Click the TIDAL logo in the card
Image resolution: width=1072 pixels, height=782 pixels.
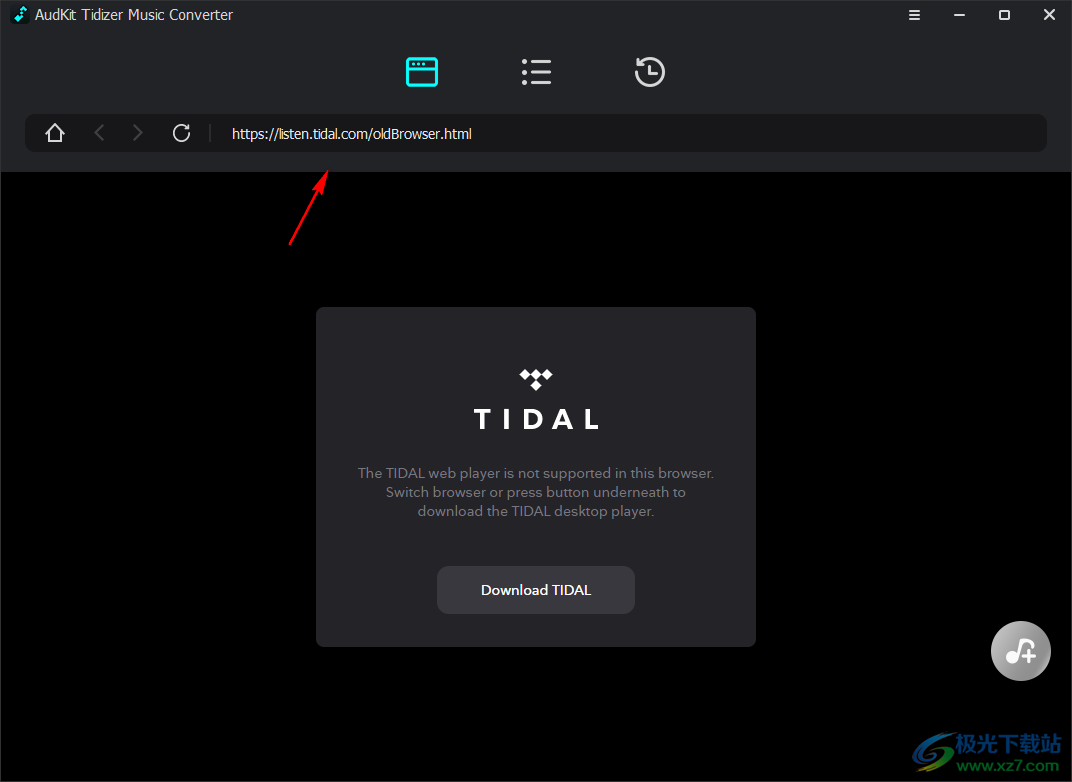pyautogui.click(x=536, y=400)
